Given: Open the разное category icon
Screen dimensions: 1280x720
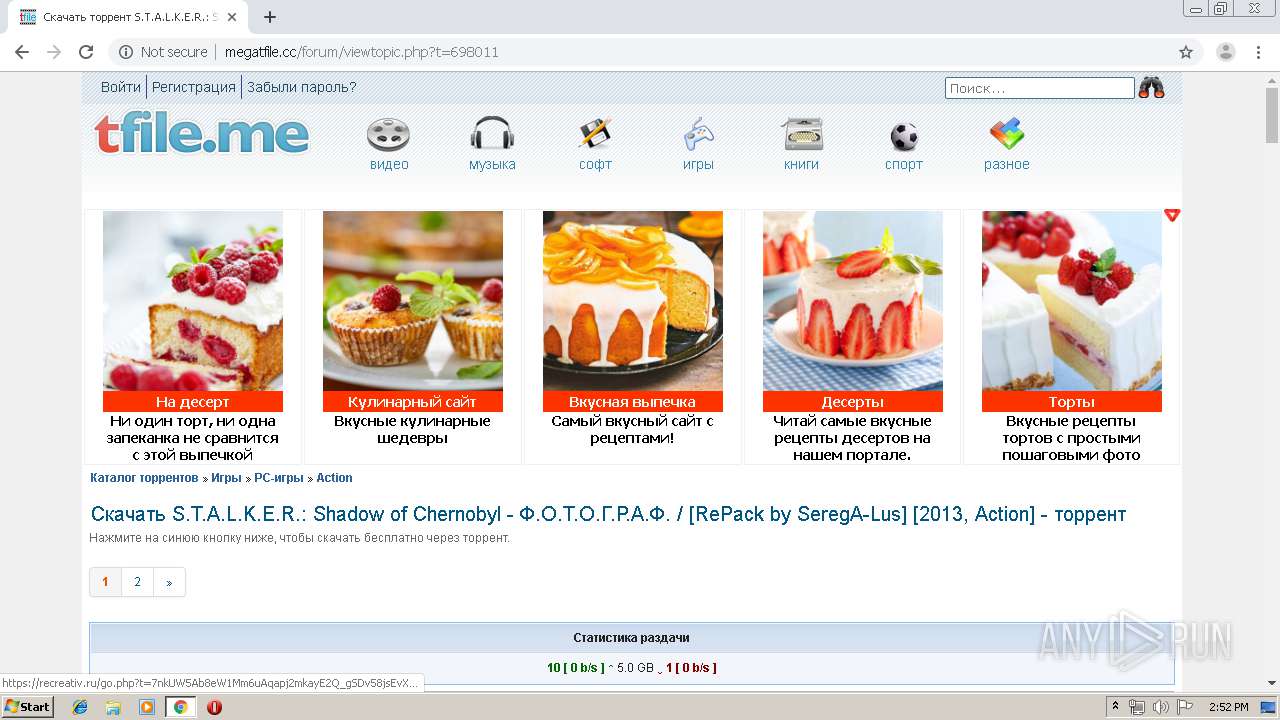Looking at the screenshot, I should click(1007, 134).
